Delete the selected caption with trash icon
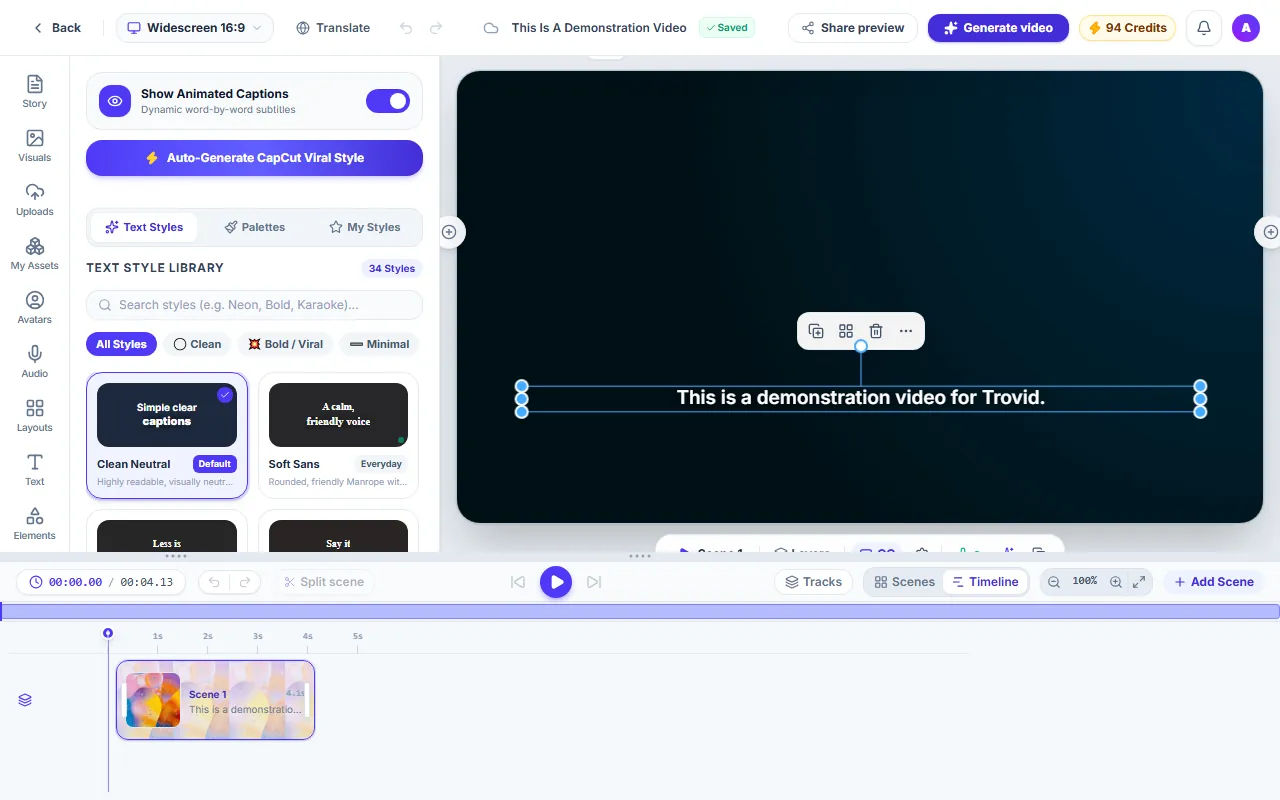The height and width of the screenshot is (800, 1280). 876,331
